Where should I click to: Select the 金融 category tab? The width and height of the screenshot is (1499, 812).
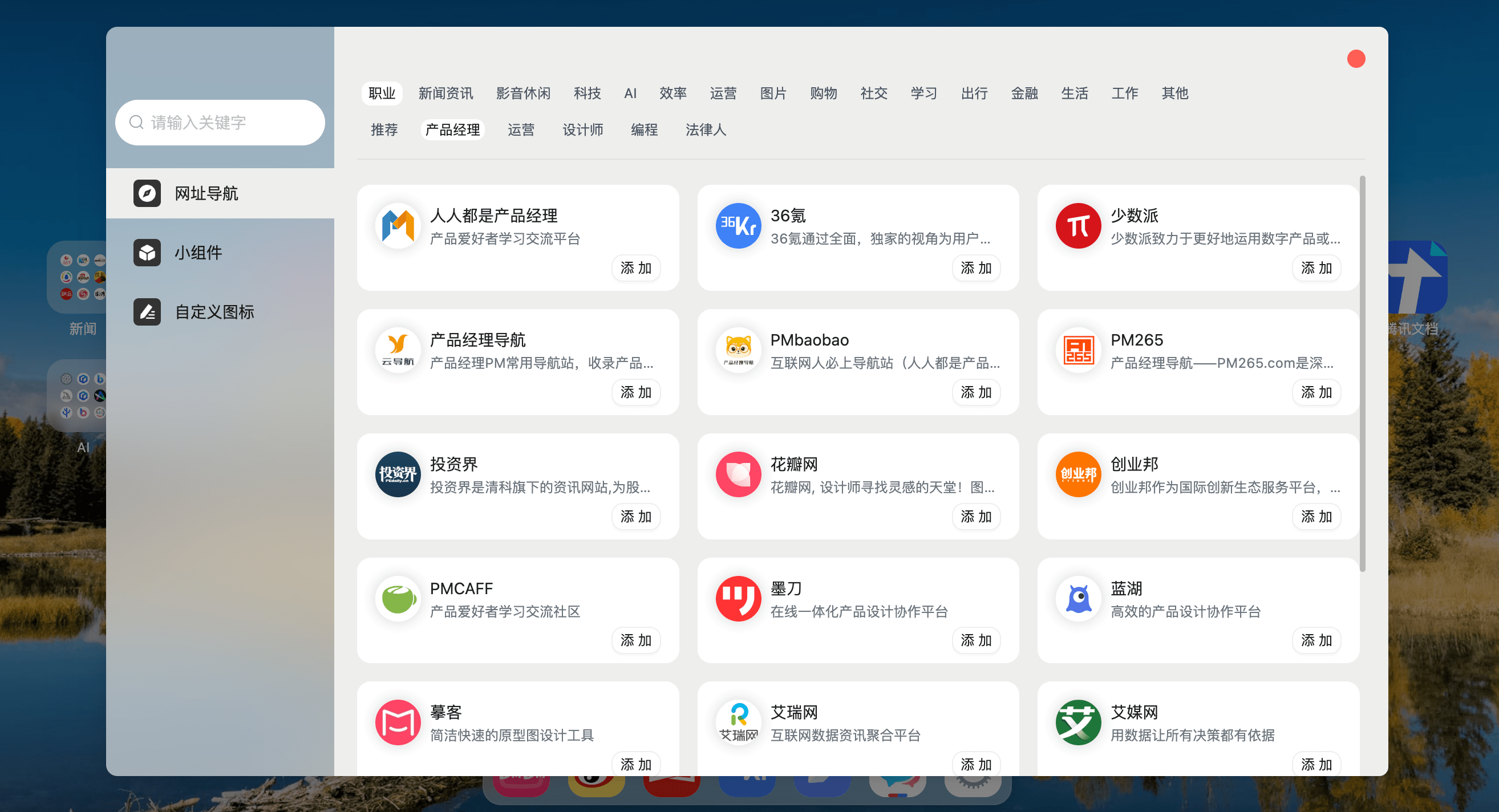tap(1024, 93)
